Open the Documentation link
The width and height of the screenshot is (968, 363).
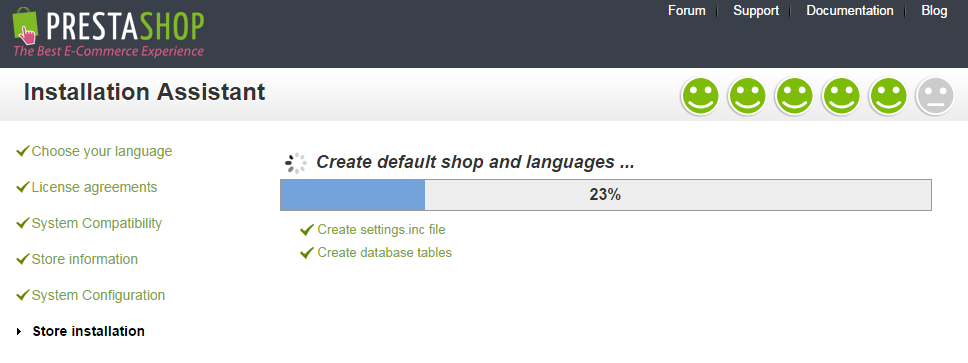click(x=849, y=10)
